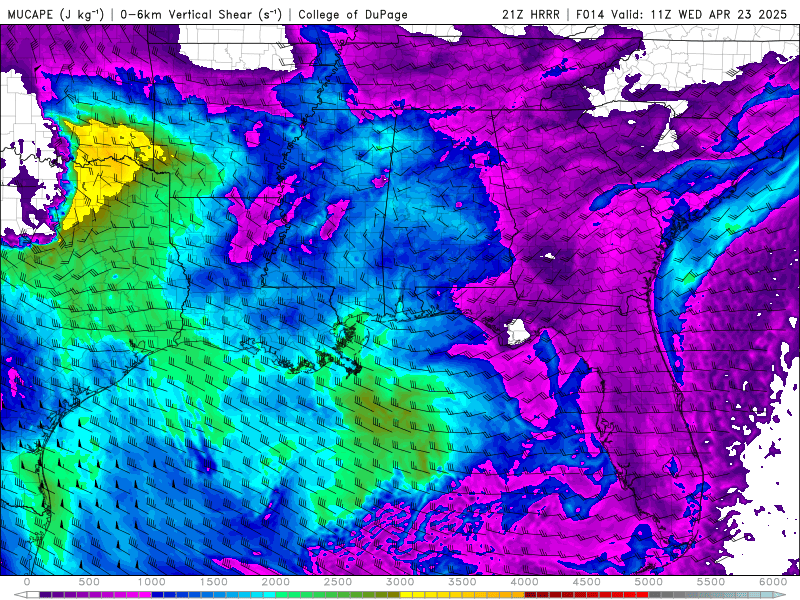Click the left arrow end of colorbar

pyautogui.click(x=20, y=594)
